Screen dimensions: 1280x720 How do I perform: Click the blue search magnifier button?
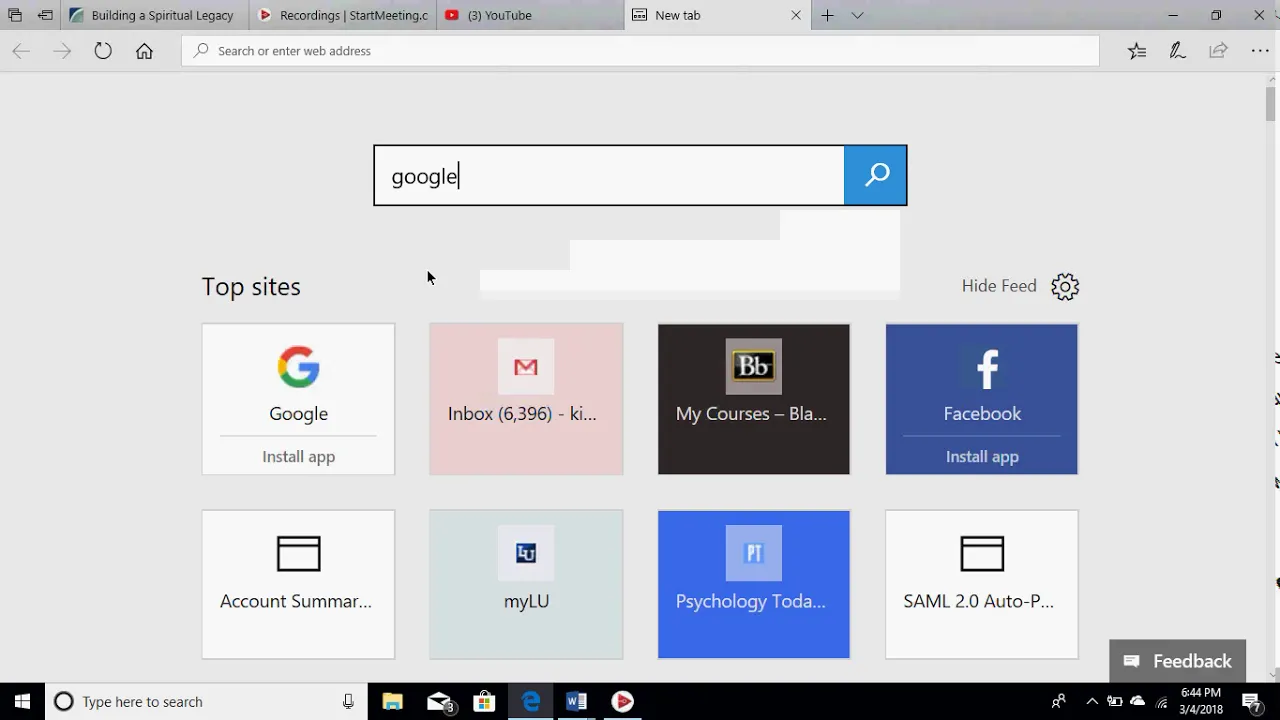(x=875, y=175)
